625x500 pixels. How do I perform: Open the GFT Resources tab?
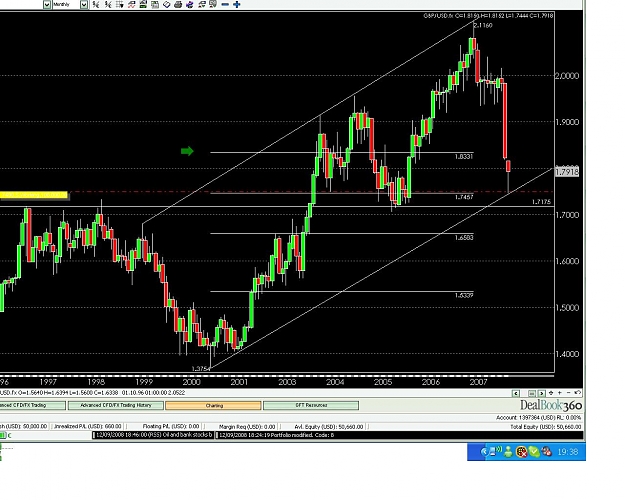pyautogui.click(x=311, y=406)
